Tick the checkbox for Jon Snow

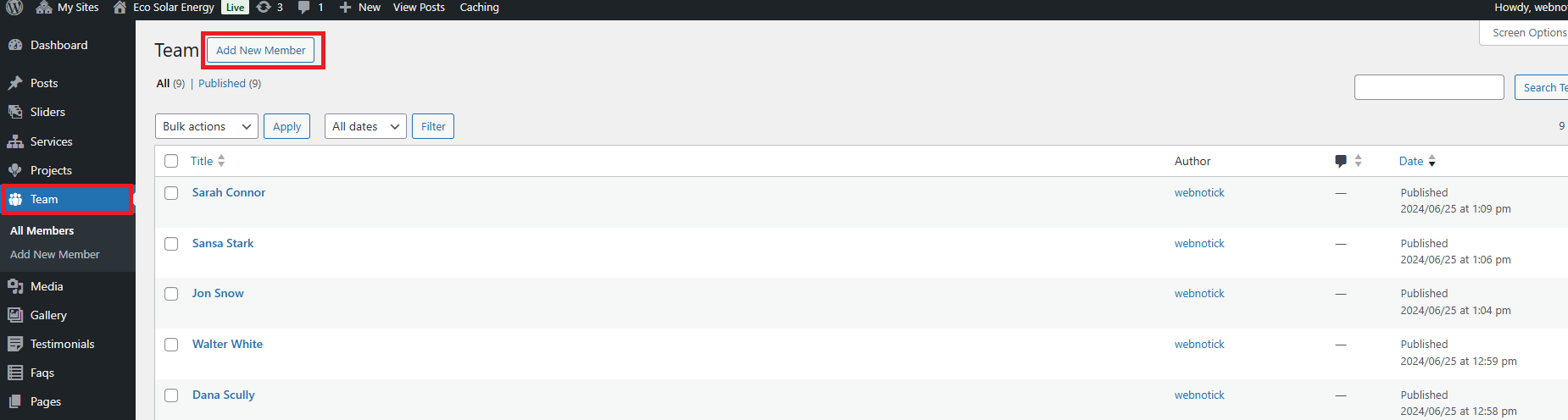(x=171, y=294)
